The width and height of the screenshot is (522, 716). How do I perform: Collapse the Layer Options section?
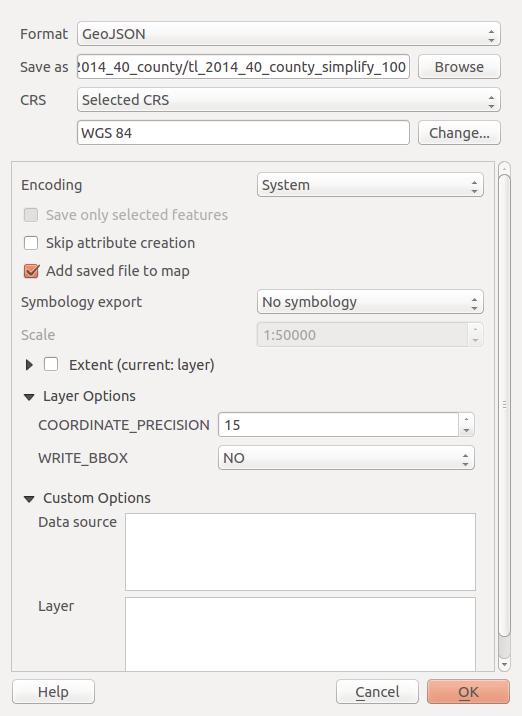pos(29,397)
